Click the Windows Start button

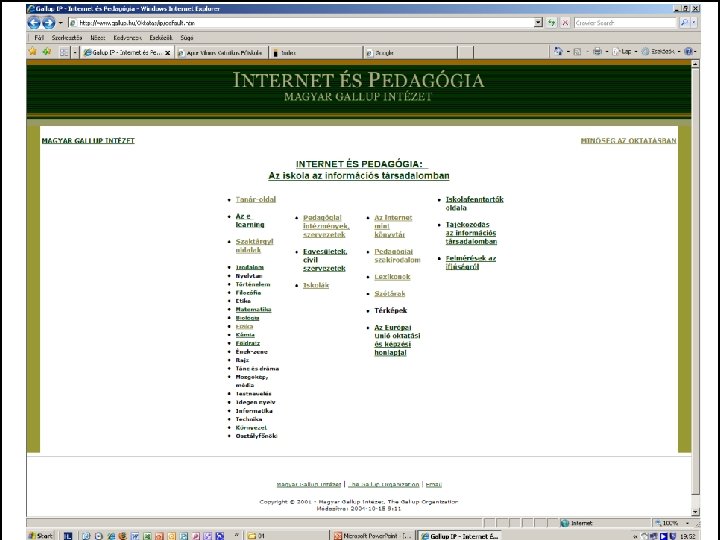(41, 535)
